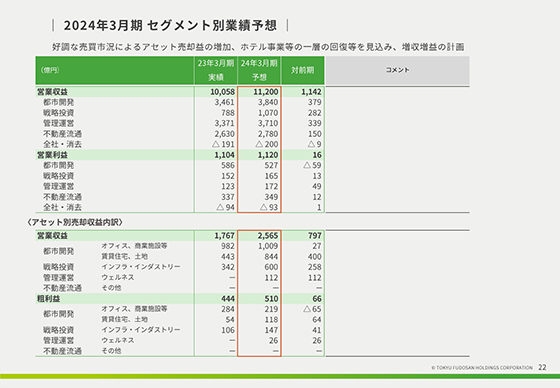Screen dimensions: 560x388
Task: Click the forecast value 219
Action: point(271,309)
